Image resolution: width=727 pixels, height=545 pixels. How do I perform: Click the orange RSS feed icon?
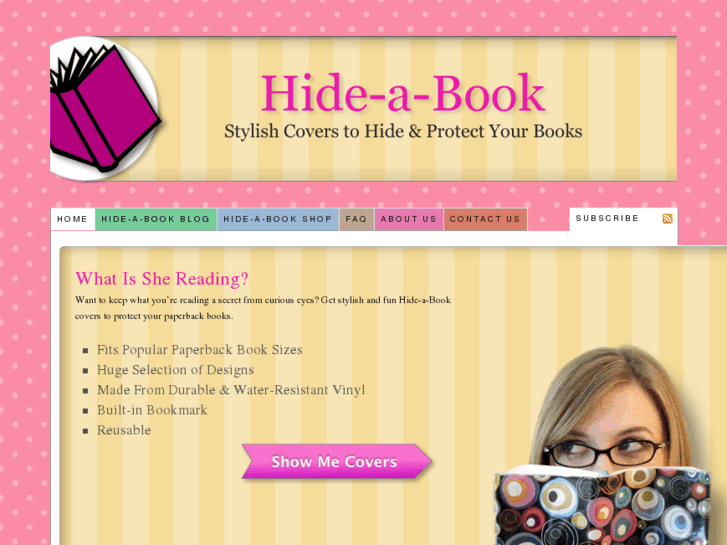pyautogui.click(x=667, y=218)
